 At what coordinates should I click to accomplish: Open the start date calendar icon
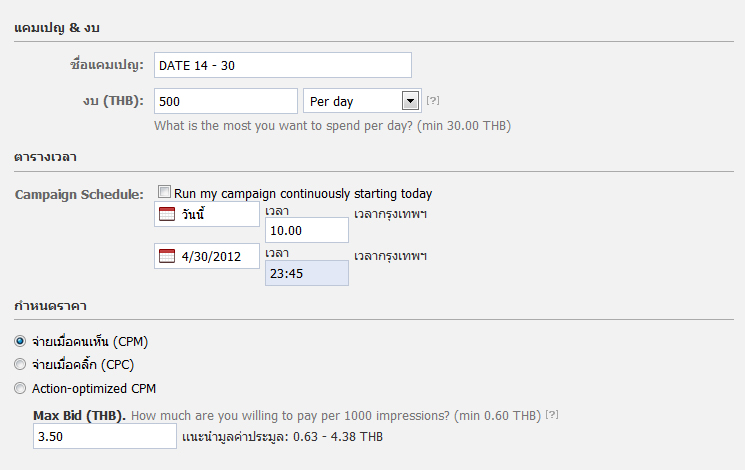click(x=167, y=214)
